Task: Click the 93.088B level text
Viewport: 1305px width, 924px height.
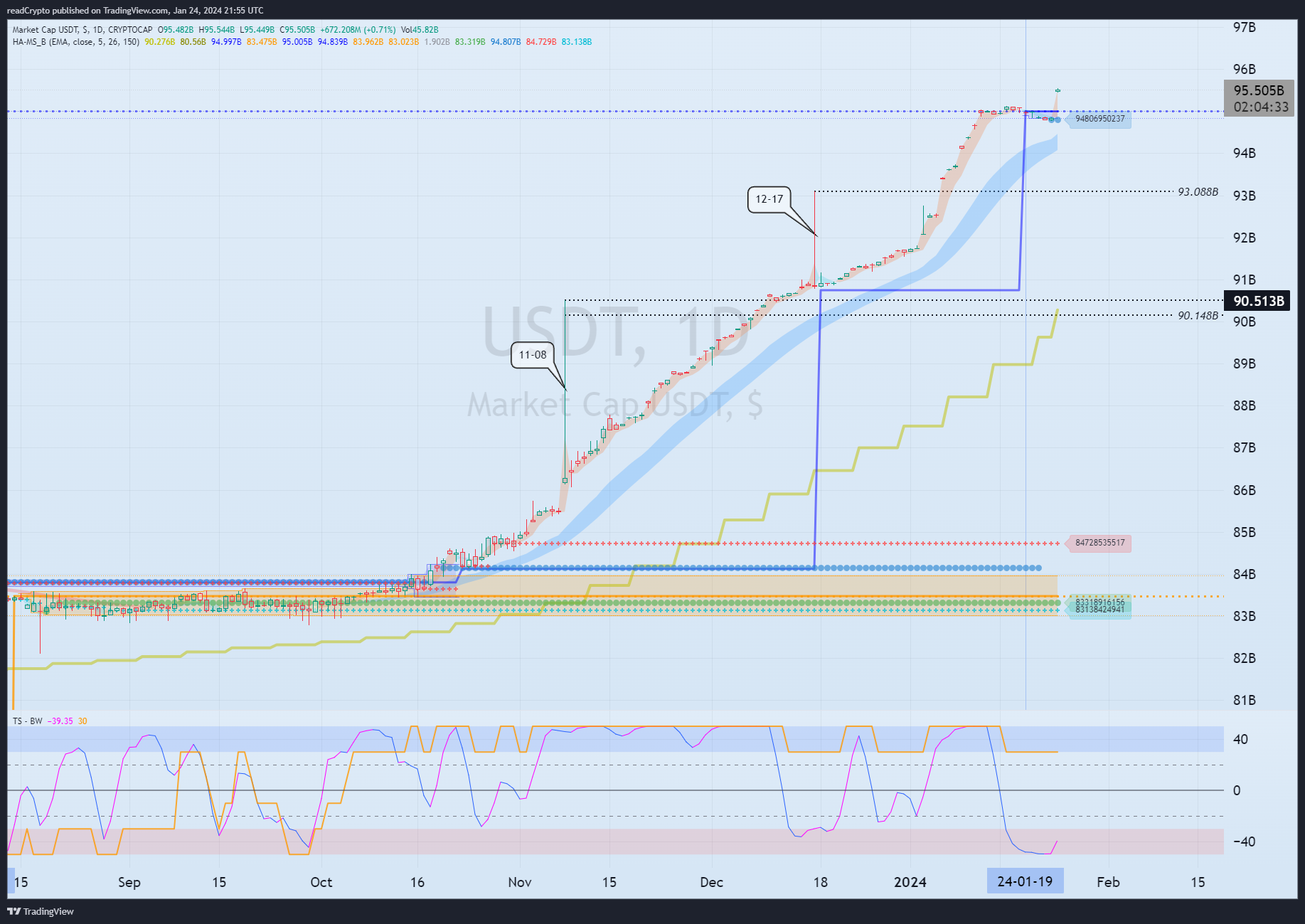Action: [1198, 192]
